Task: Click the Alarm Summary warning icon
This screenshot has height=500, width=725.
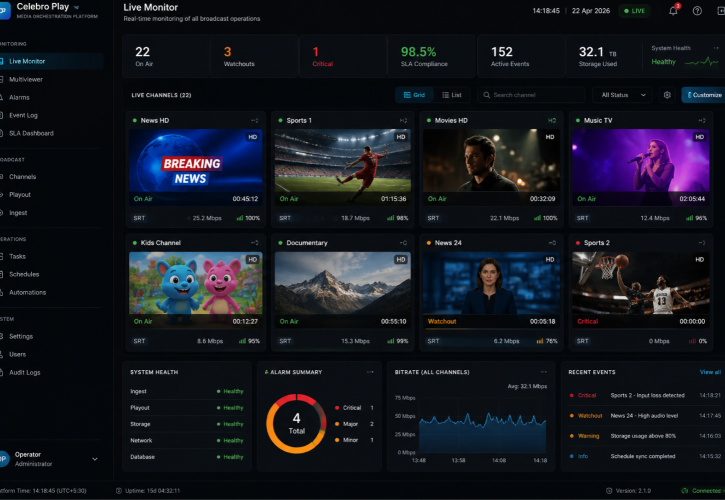Action: 266,372
